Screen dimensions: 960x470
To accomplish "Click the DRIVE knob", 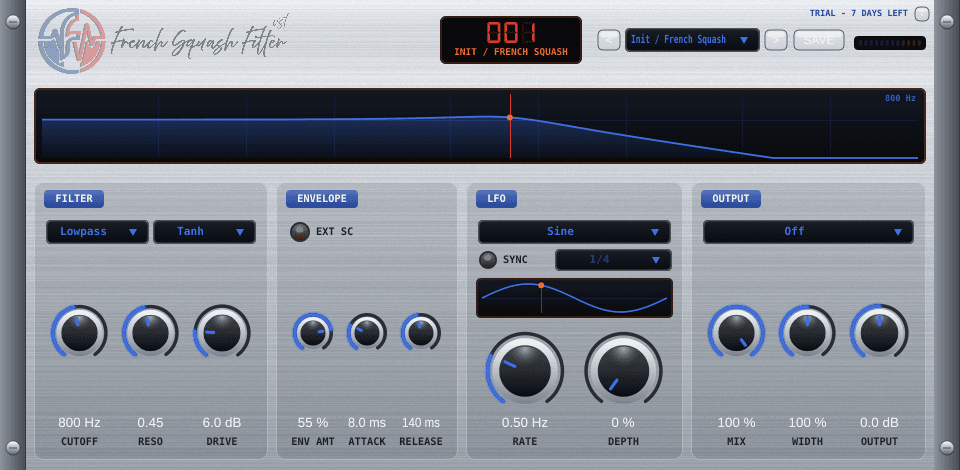I will point(222,333).
